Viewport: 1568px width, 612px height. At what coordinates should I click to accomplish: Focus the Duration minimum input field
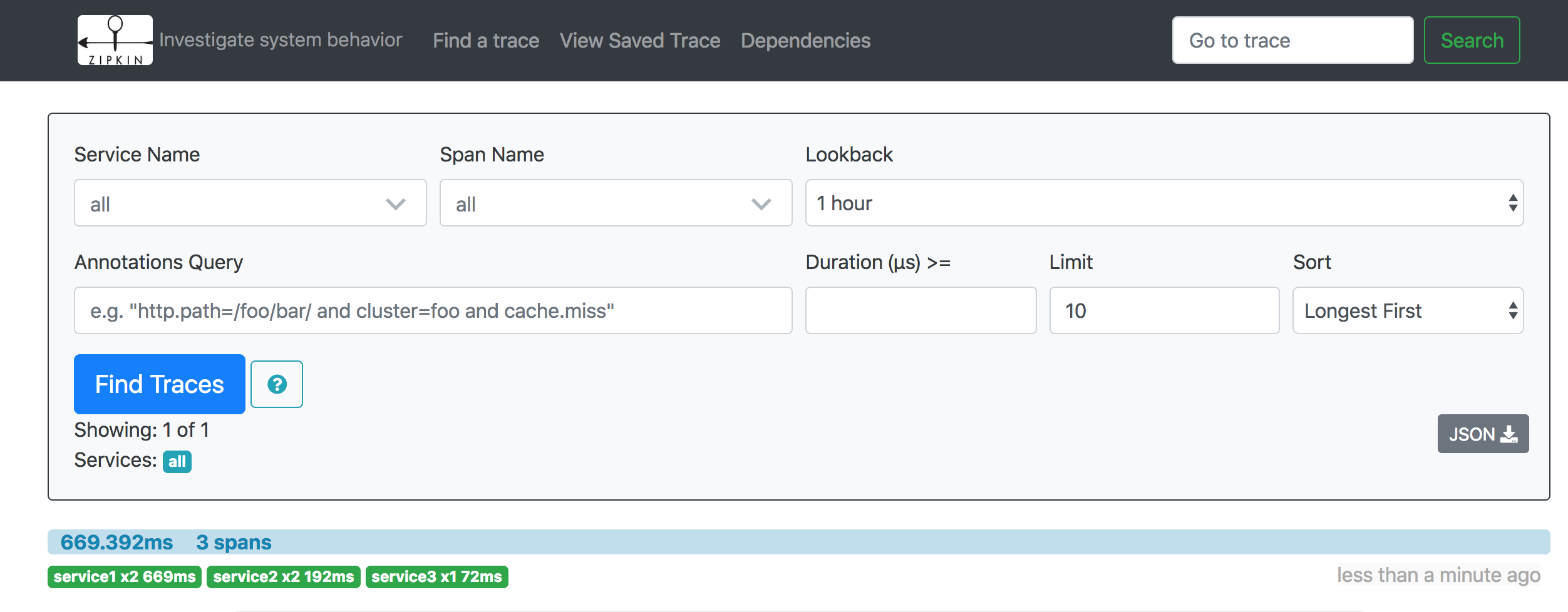(x=921, y=310)
